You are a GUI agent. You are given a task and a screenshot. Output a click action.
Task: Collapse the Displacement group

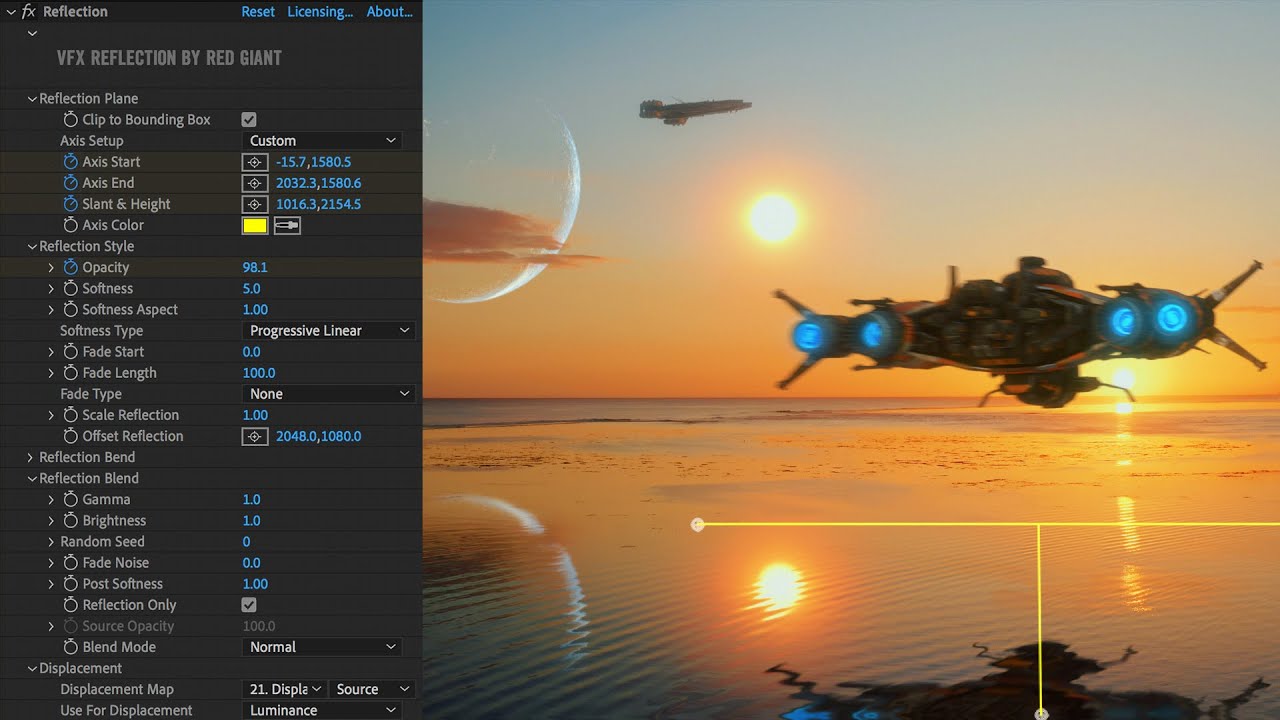pyautogui.click(x=32, y=669)
